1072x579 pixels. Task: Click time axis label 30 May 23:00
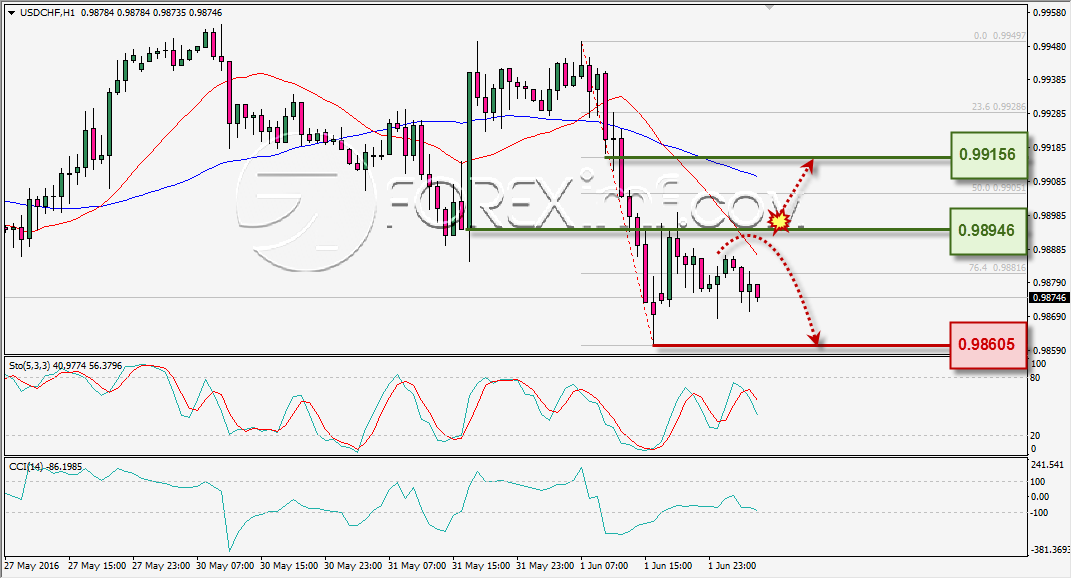coord(353,566)
